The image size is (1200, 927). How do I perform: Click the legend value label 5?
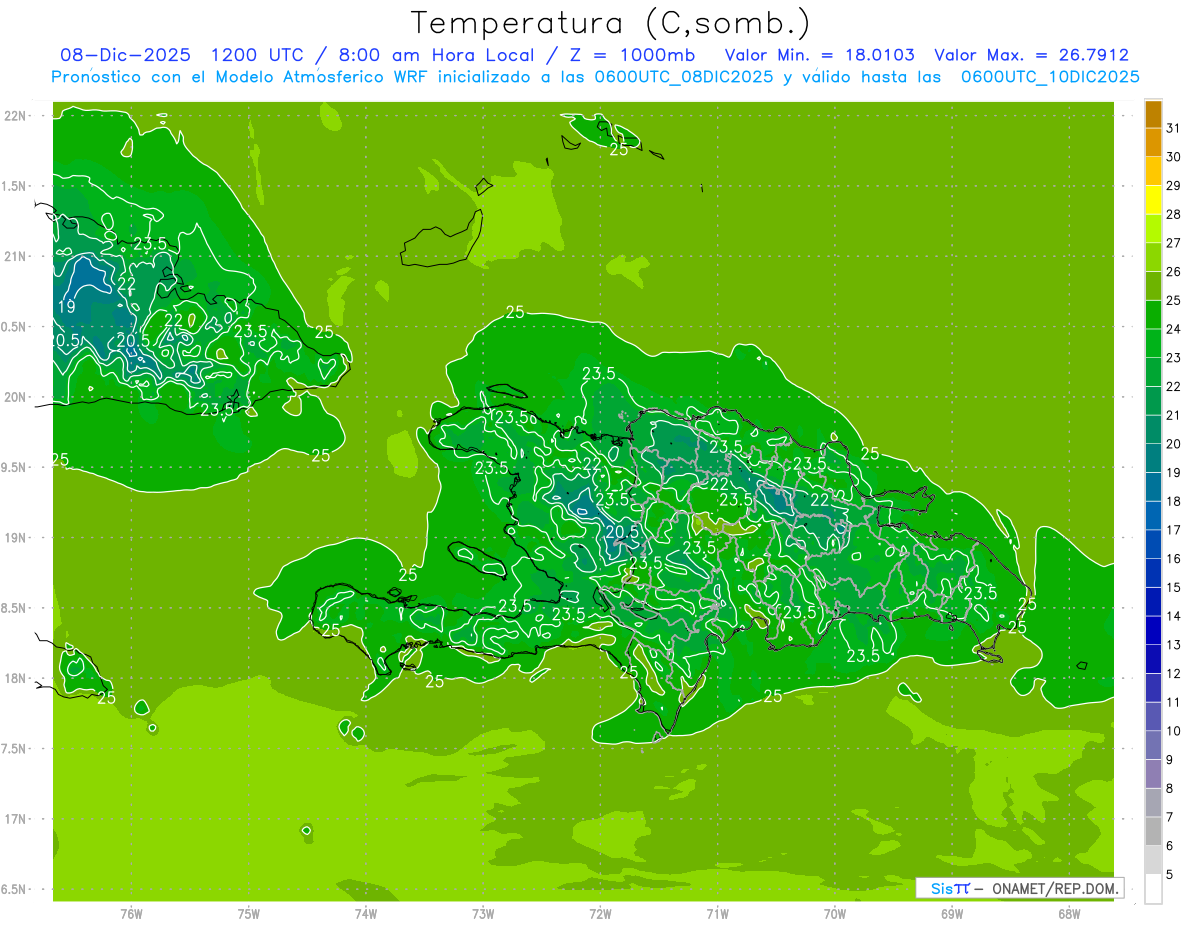pyautogui.click(x=1171, y=875)
